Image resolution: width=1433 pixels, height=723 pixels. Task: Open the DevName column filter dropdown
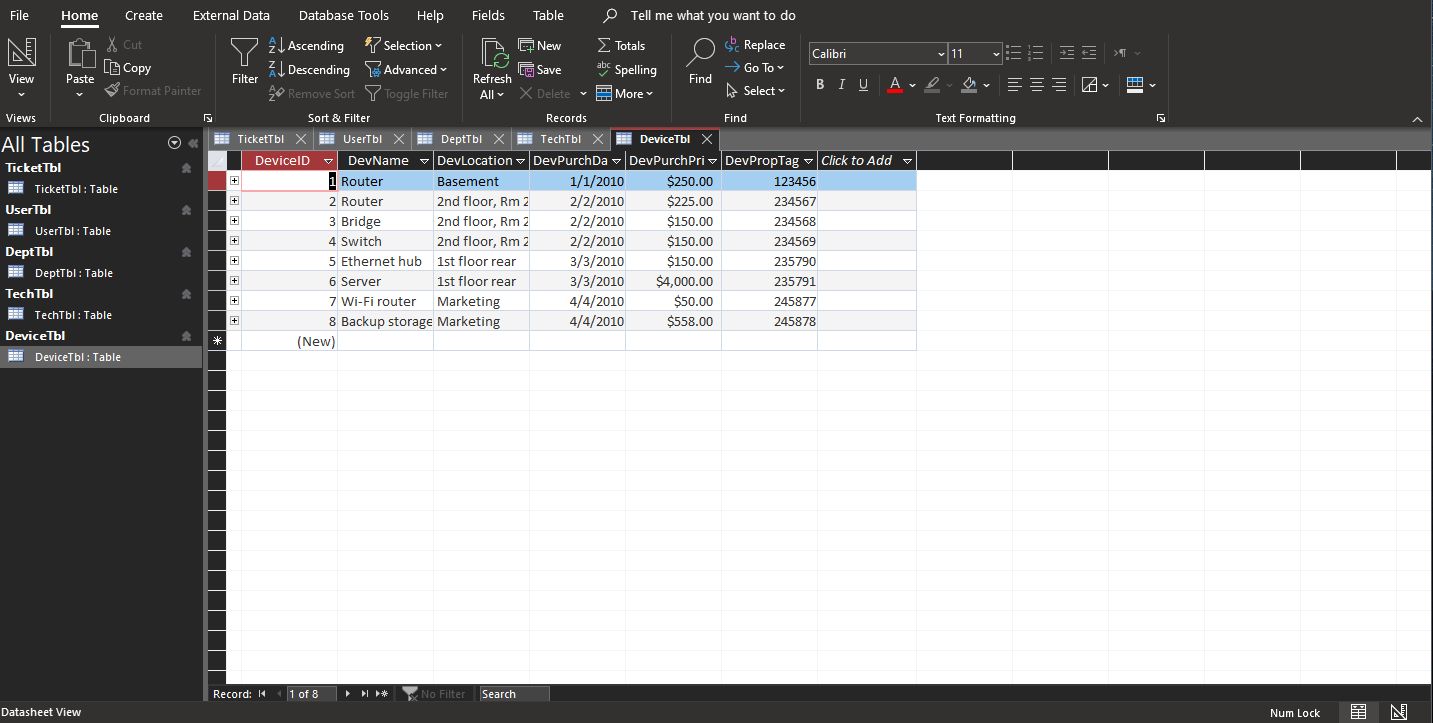(x=424, y=160)
